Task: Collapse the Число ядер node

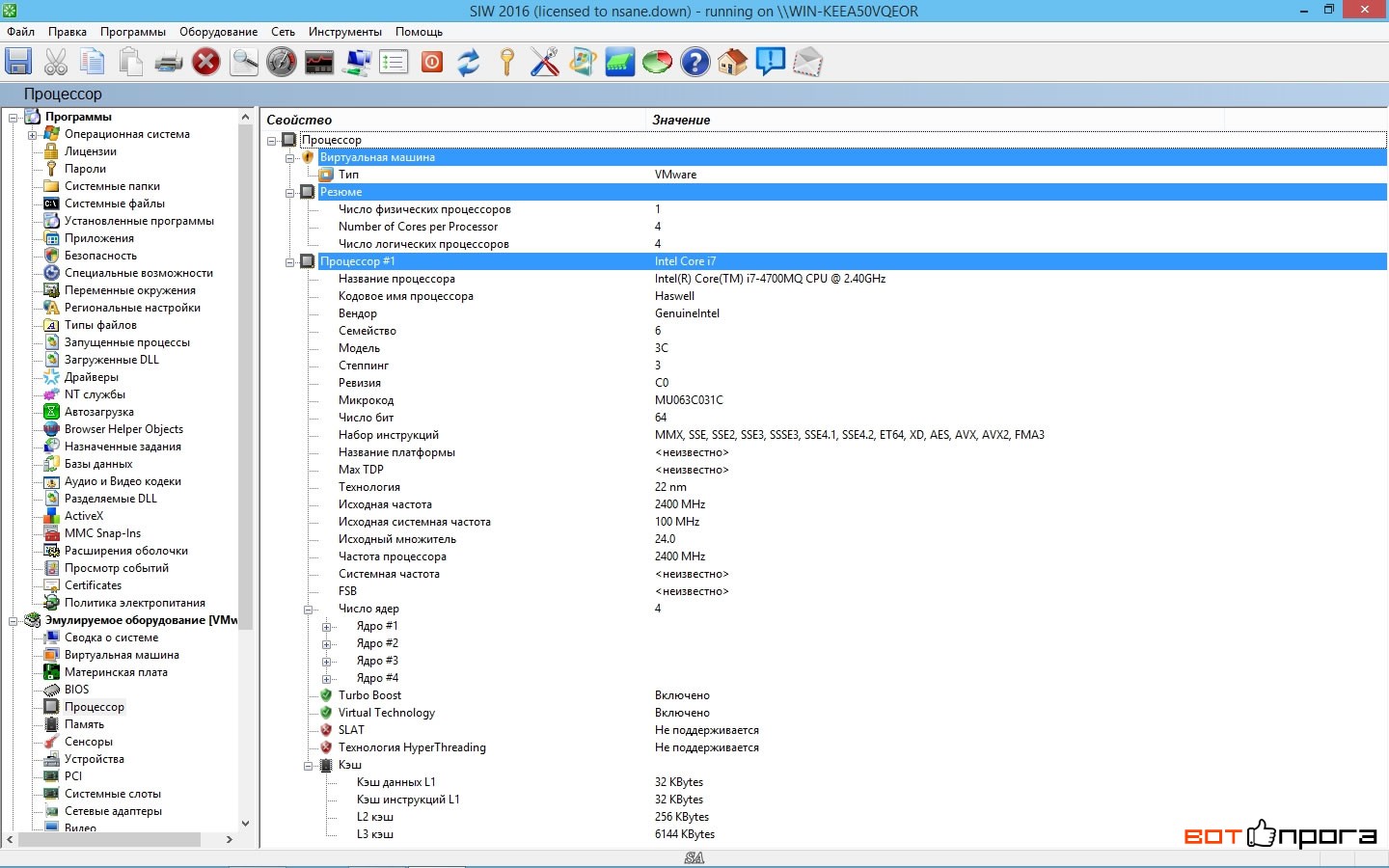Action: [x=308, y=610]
